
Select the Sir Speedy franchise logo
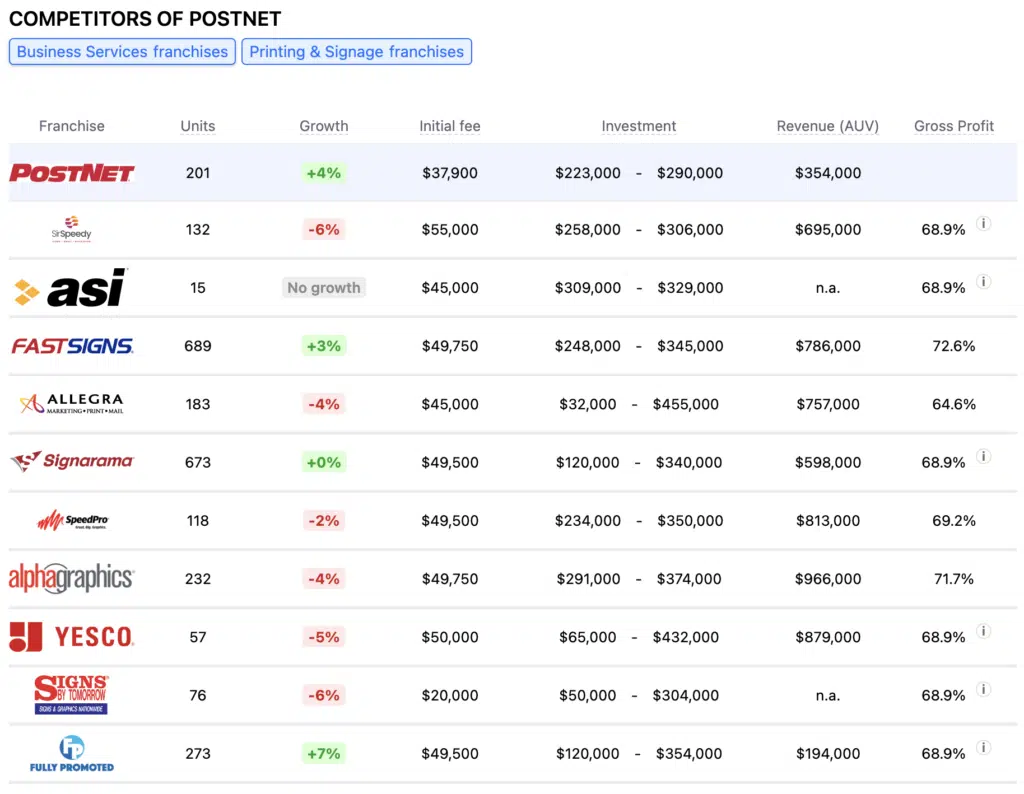(71, 229)
